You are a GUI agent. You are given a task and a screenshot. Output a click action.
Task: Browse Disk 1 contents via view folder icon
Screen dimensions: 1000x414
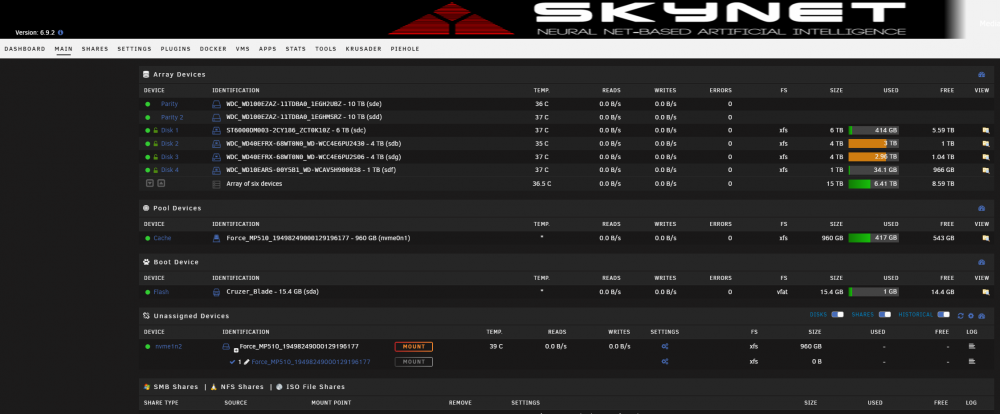coord(985,130)
